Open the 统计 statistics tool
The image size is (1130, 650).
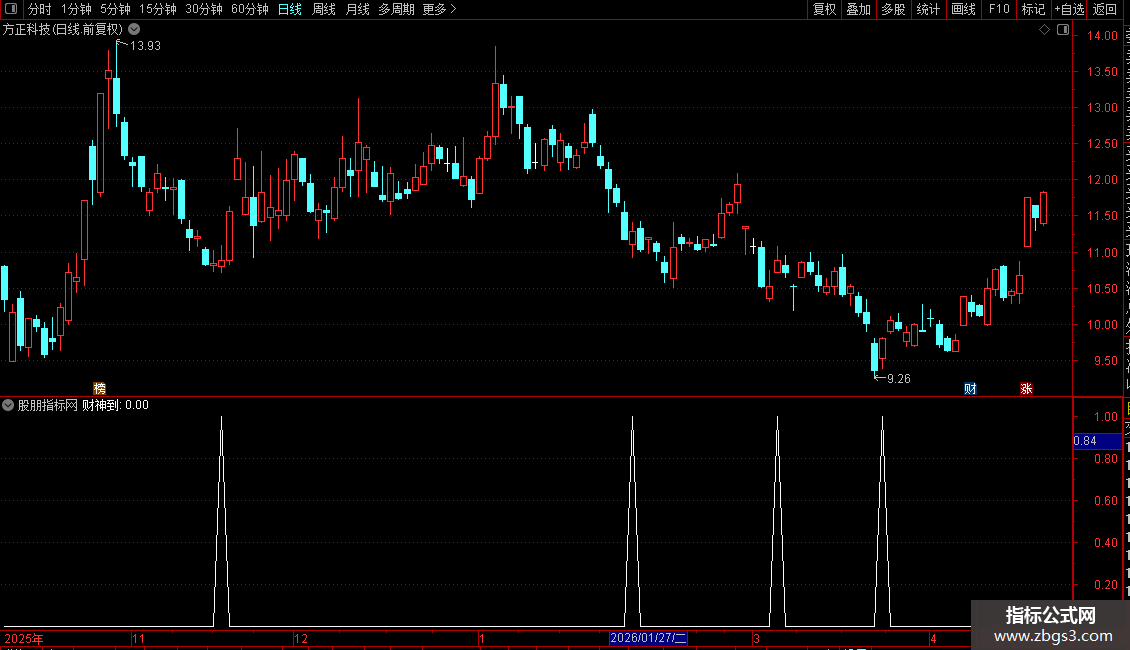click(927, 9)
